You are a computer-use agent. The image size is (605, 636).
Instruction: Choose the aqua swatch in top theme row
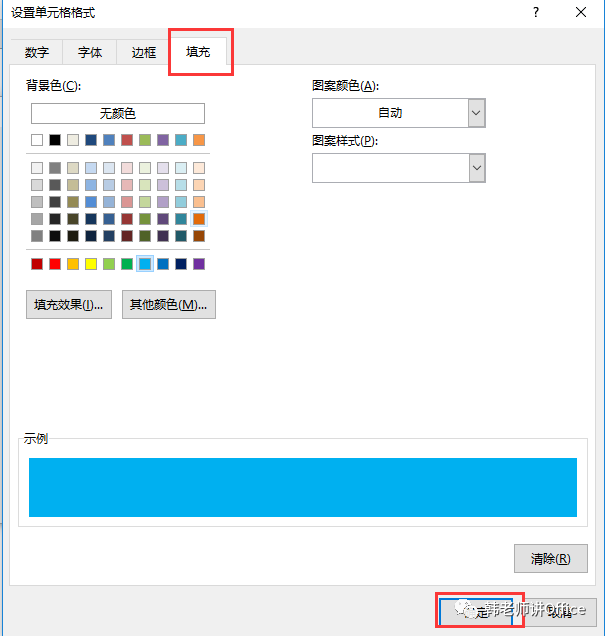pyautogui.click(x=181, y=140)
